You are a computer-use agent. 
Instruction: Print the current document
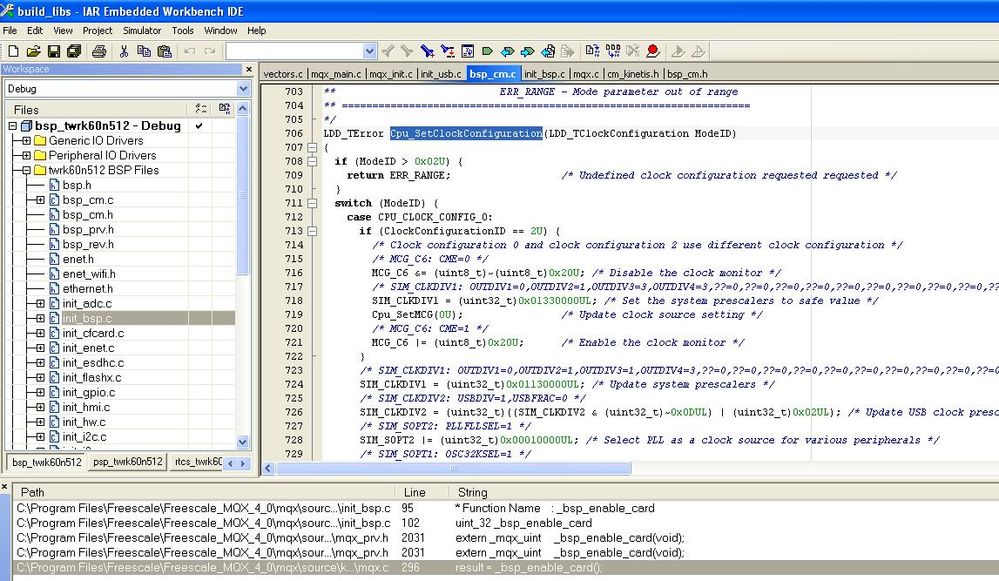point(99,51)
